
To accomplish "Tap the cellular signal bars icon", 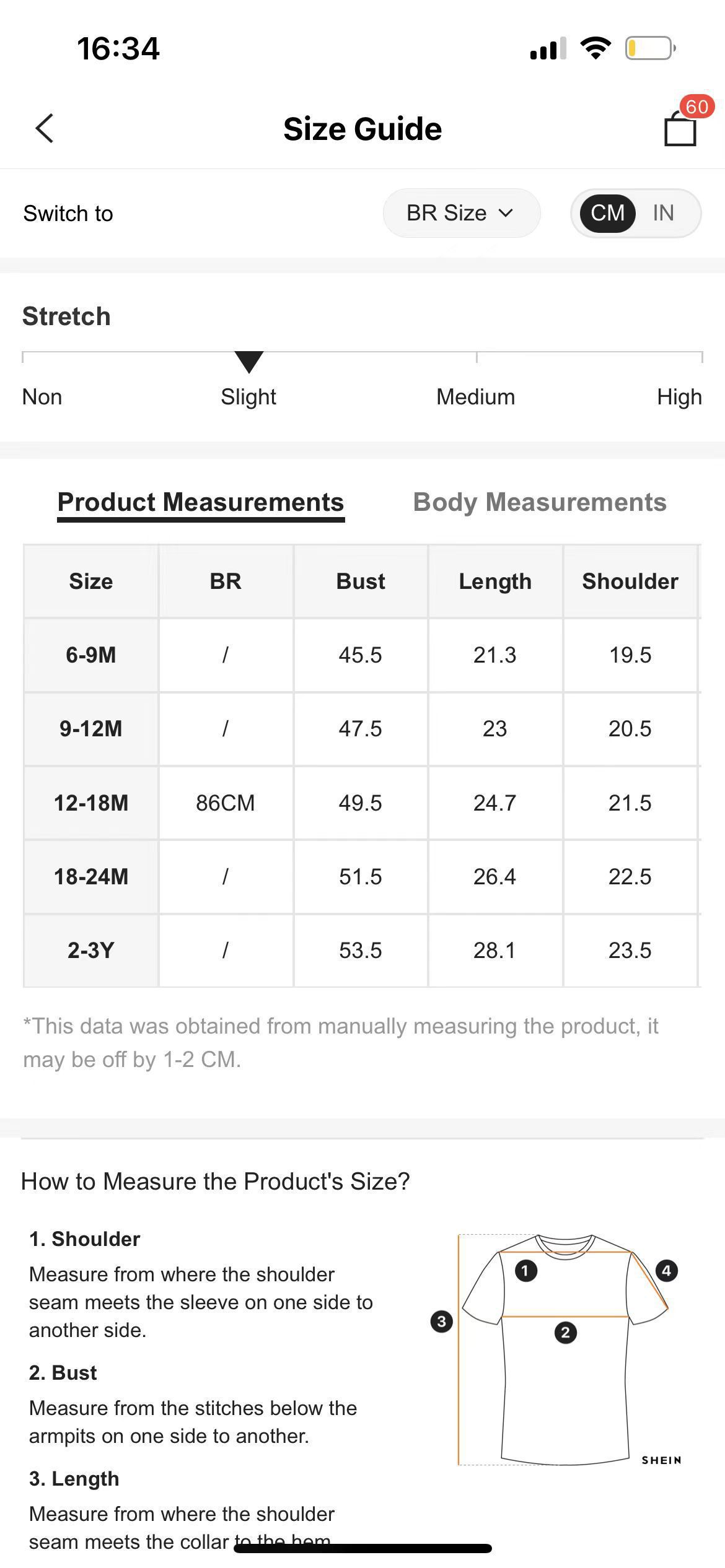I will pyautogui.click(x=548, y=48).
